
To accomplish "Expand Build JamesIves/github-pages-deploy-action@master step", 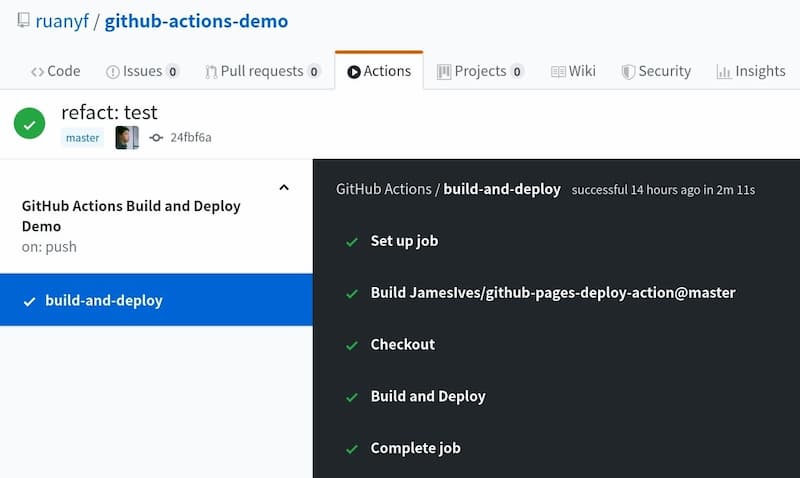I will point(552,293).
